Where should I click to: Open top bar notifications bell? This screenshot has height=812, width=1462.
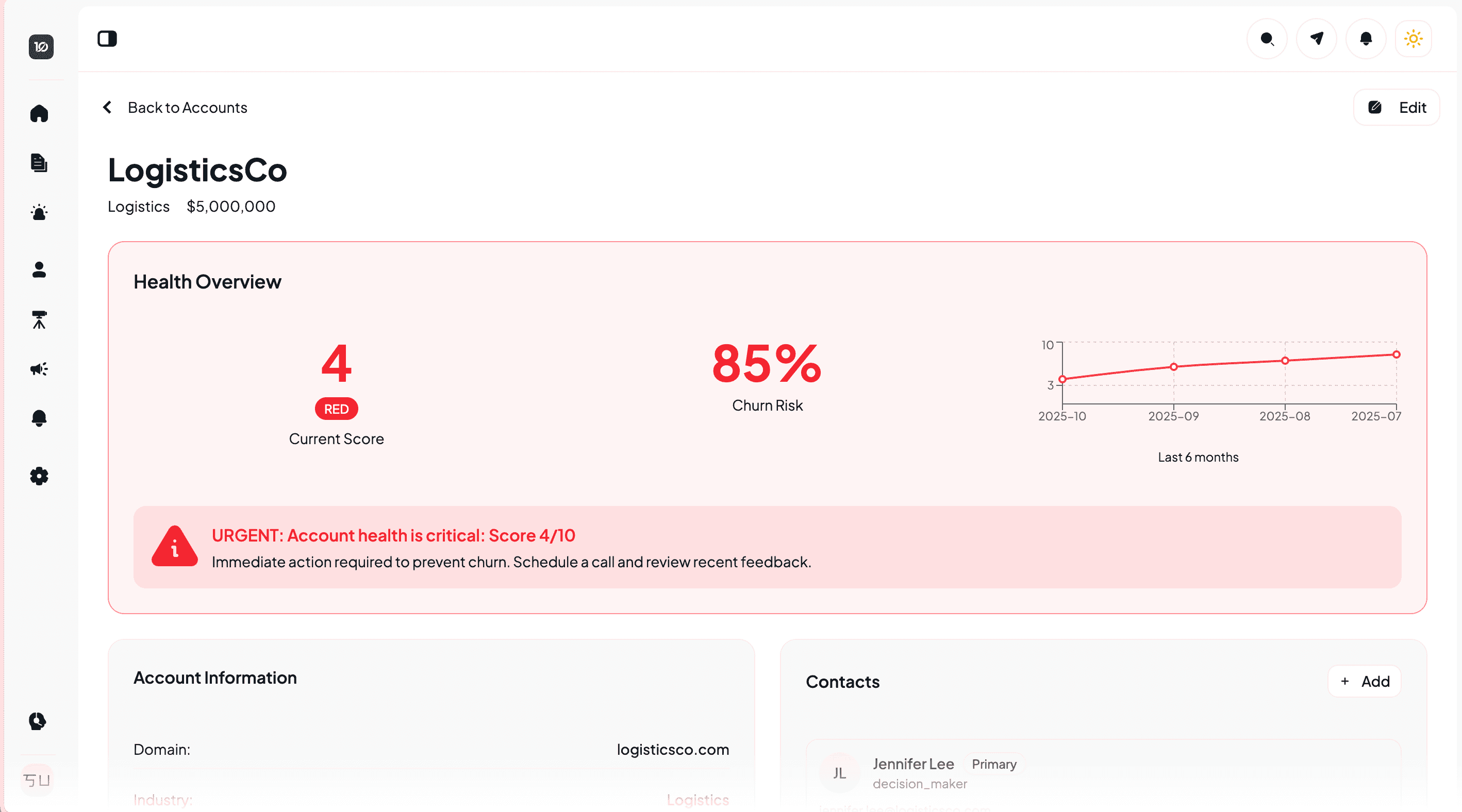1366,39
